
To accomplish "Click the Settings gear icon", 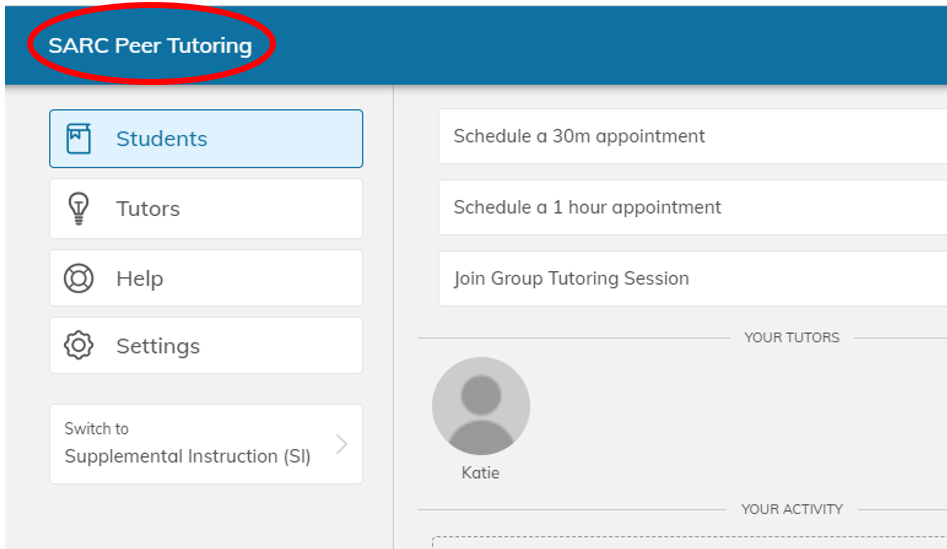I will 78,346.
